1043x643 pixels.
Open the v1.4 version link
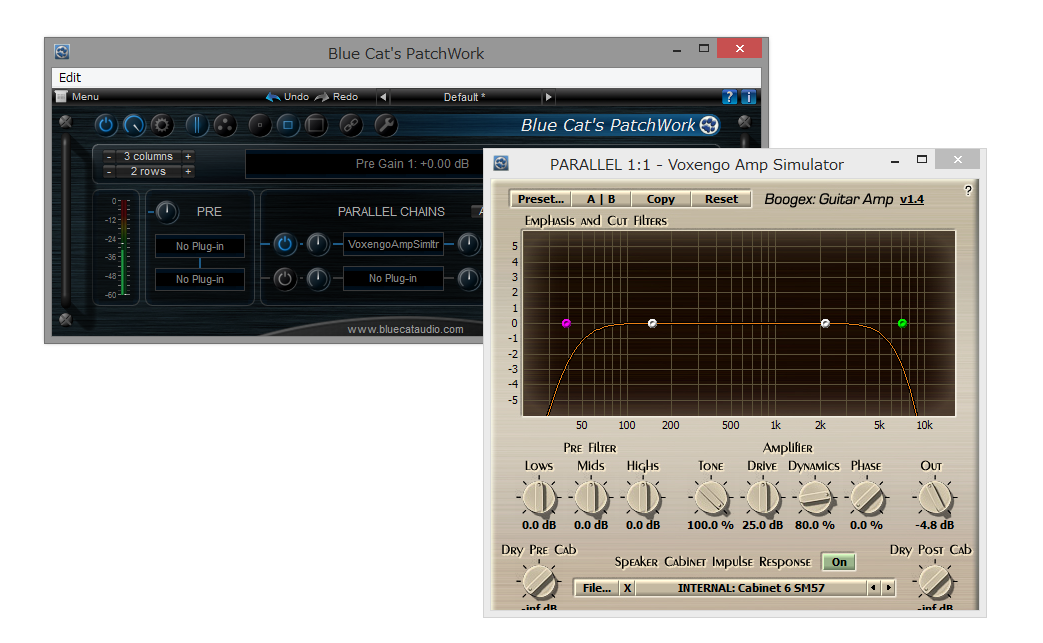911,199
